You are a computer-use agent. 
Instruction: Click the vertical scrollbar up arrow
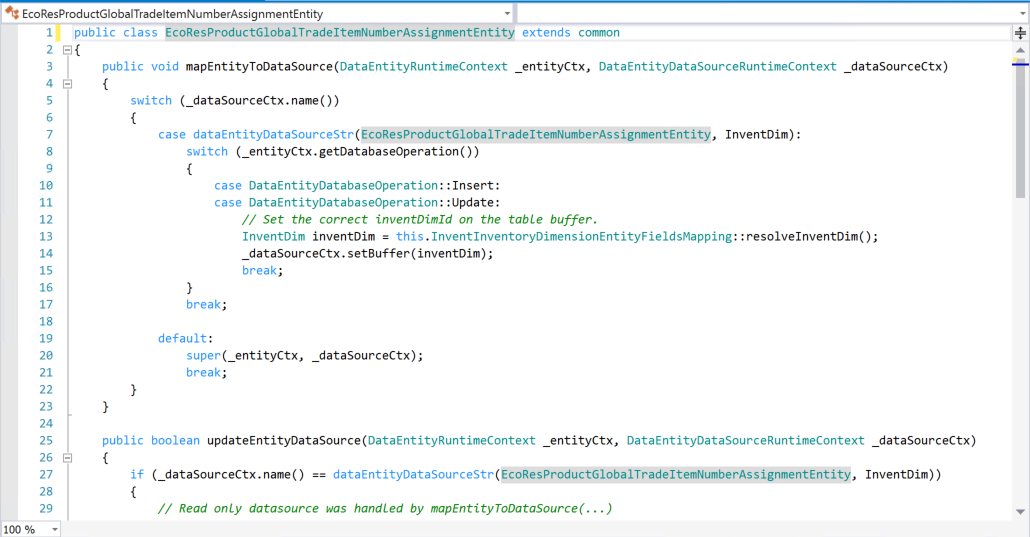1020,48
